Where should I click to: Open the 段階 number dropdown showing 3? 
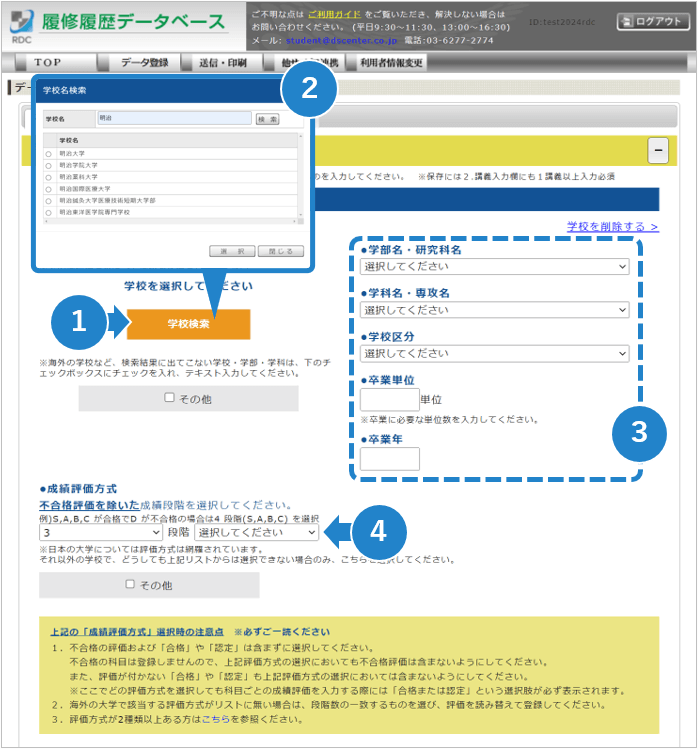(101, 532)
